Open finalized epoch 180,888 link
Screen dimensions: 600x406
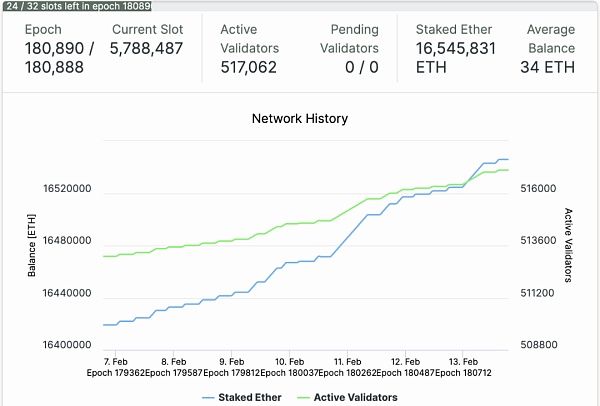57,67
